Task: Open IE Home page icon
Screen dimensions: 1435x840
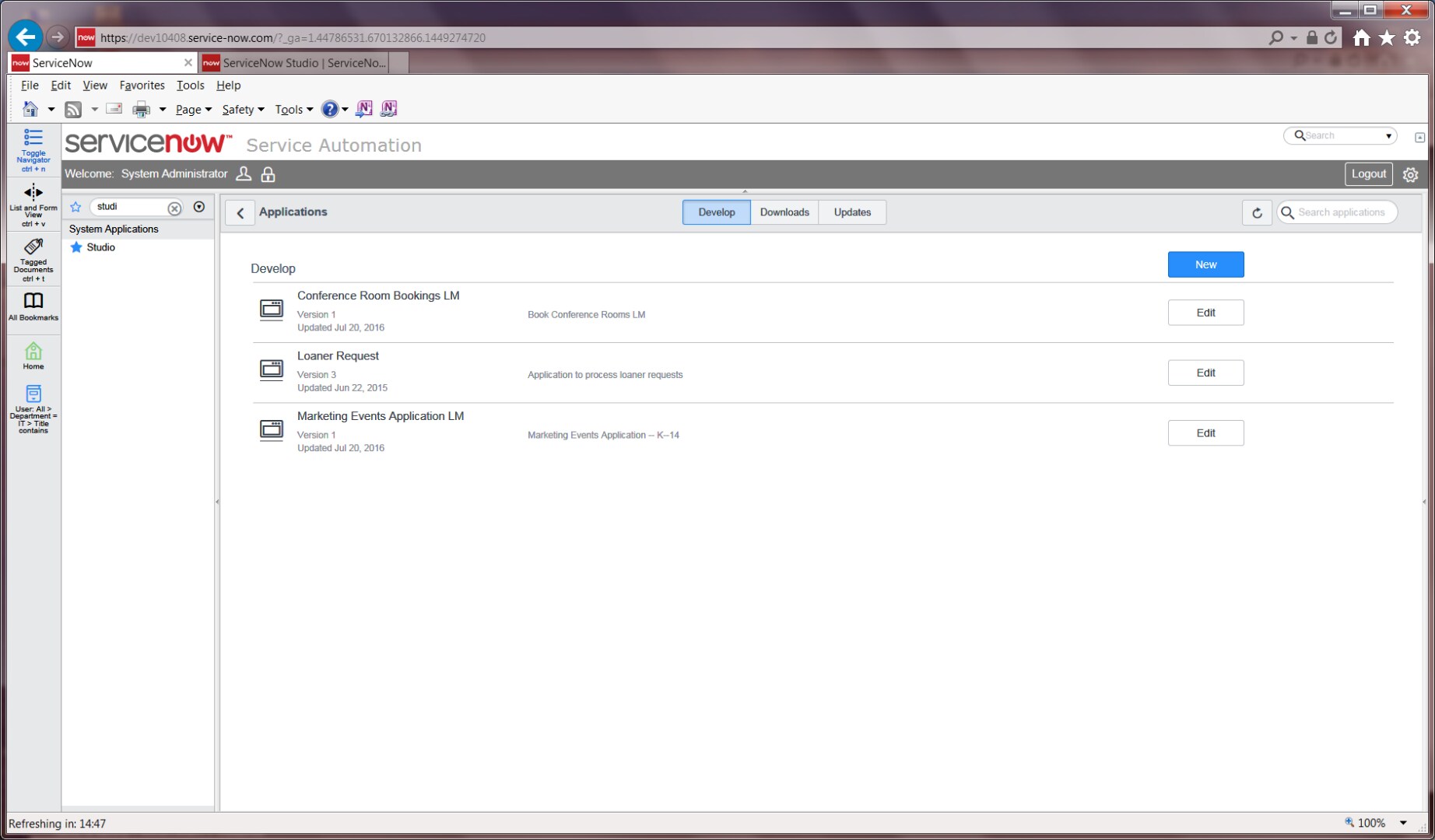Action: (x=1361, y=37)
